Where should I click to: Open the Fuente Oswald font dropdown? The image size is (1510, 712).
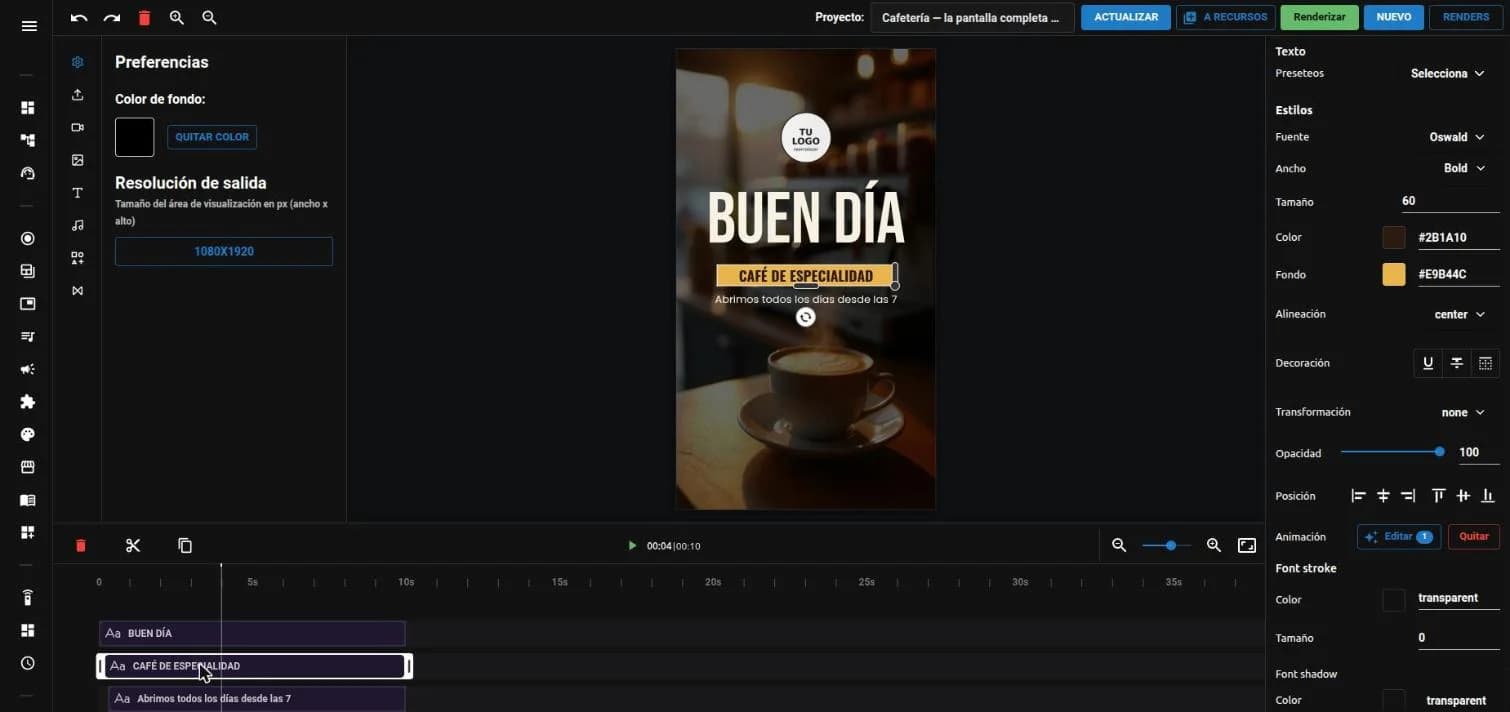1457,137
